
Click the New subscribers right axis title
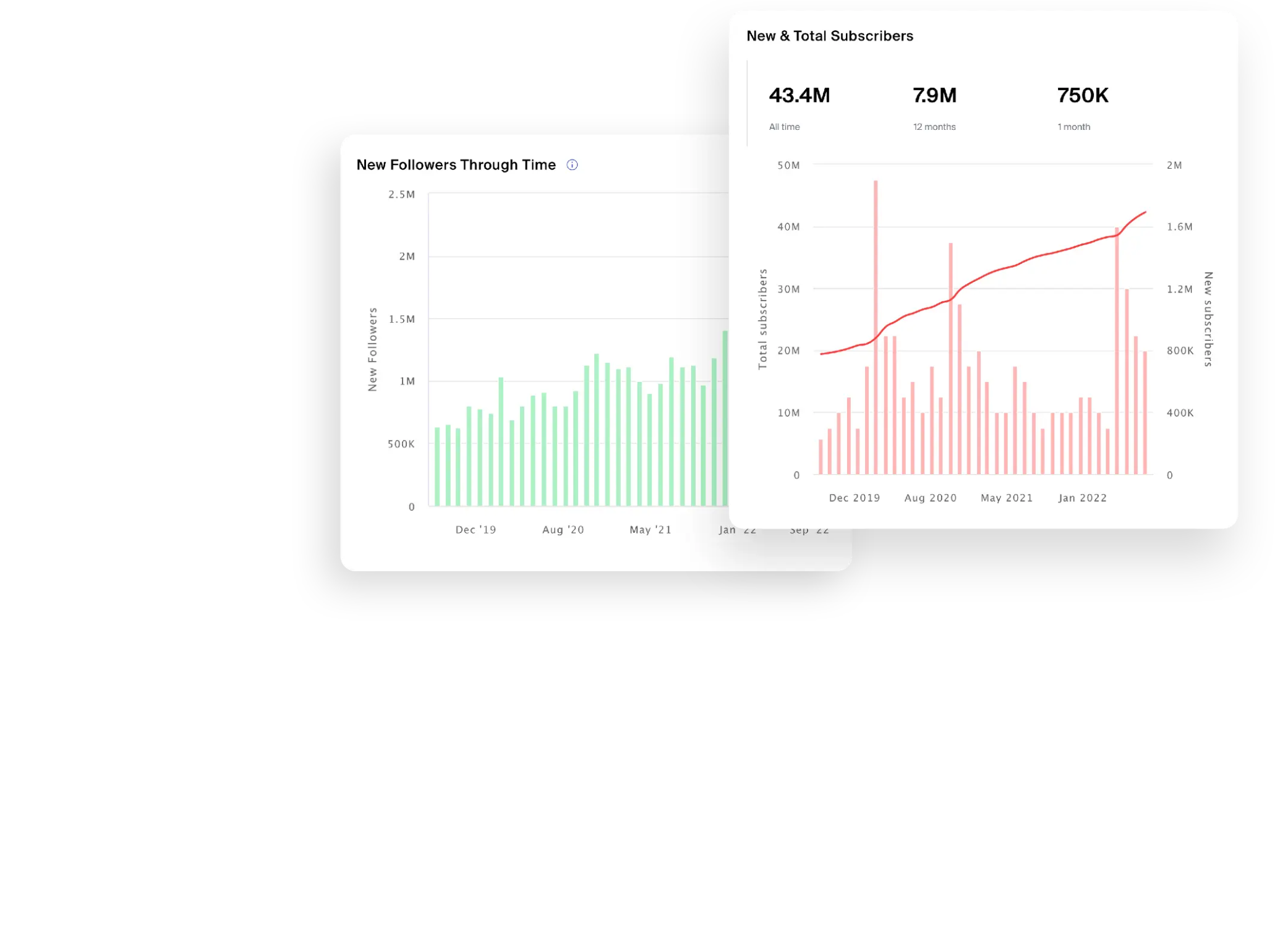click(1208, 319)
